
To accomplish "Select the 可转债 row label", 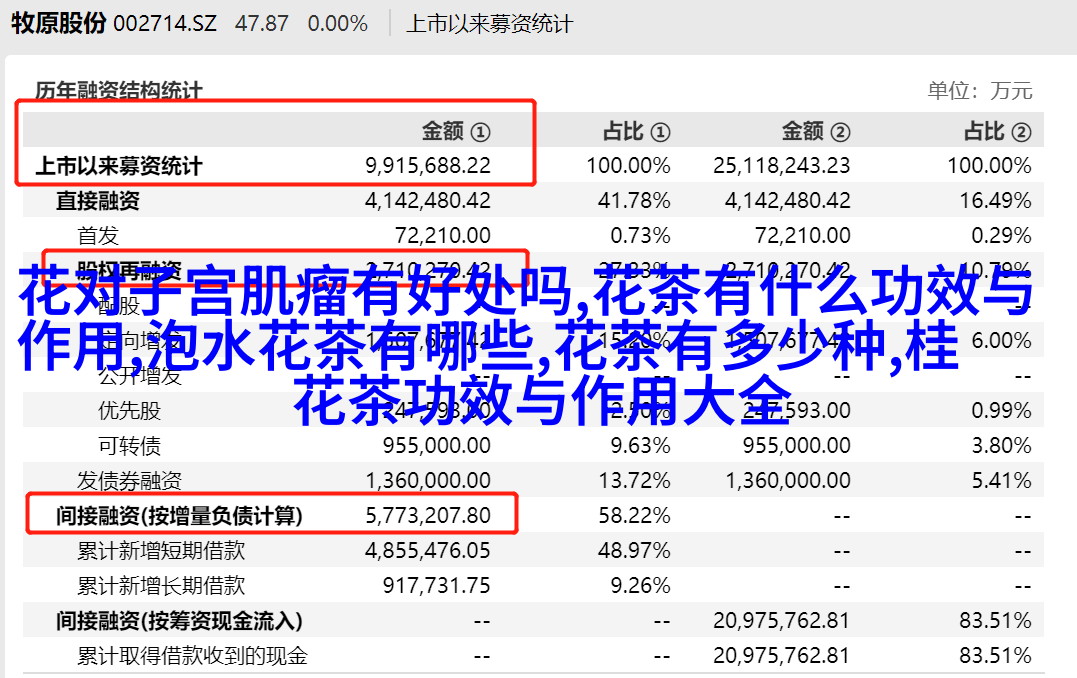I will tap(128, 446).
